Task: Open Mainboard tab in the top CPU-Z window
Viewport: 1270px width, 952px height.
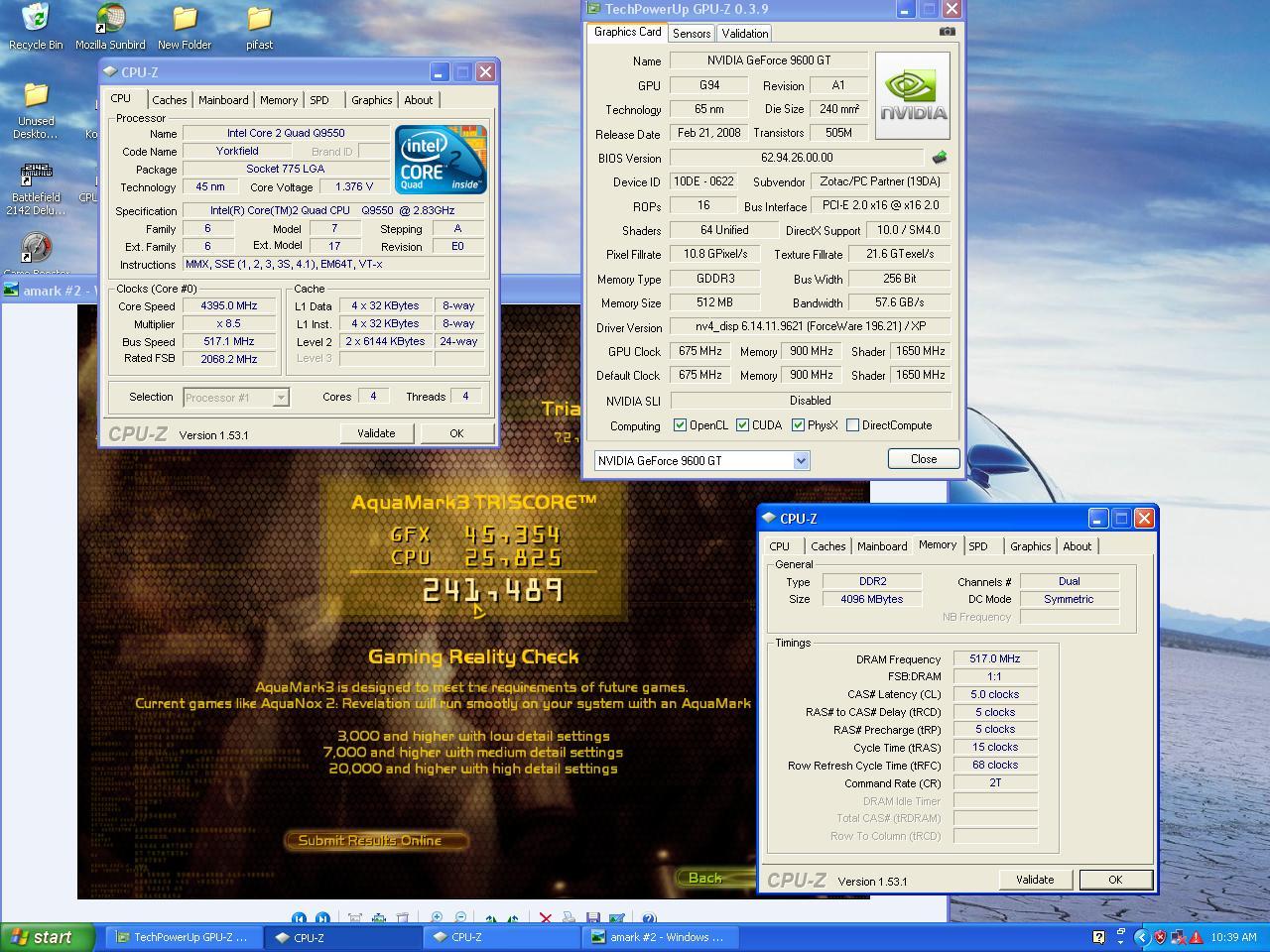Action: coord(223,100)
